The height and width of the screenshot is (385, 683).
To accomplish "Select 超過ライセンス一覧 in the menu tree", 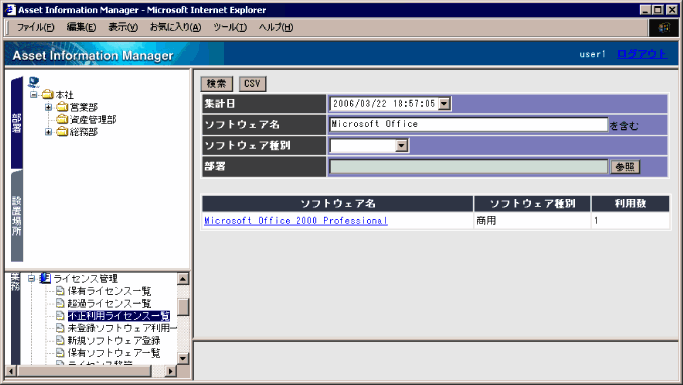I will click(109, 303).
